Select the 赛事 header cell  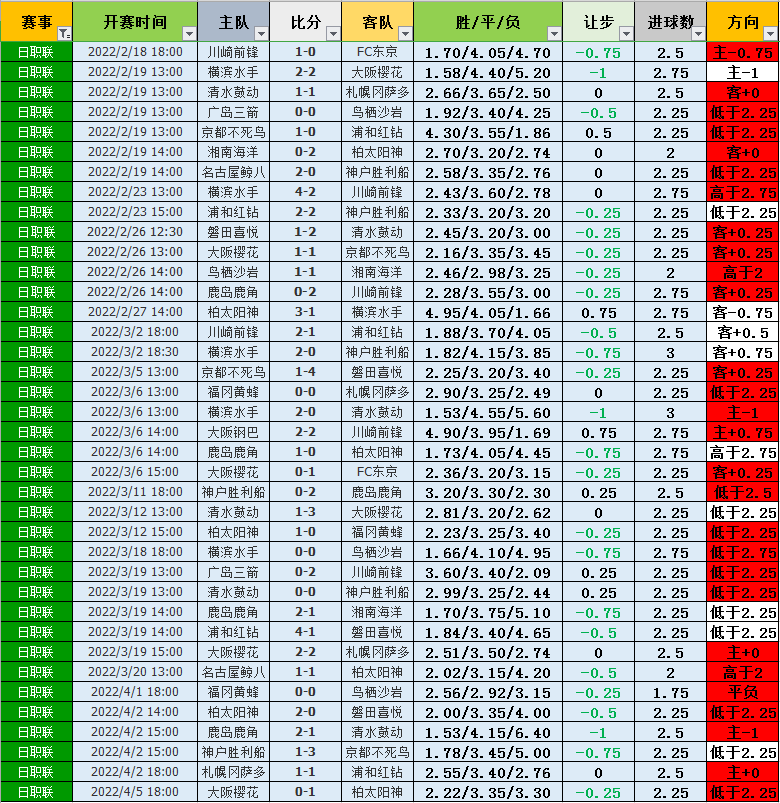tap(36, 22)
